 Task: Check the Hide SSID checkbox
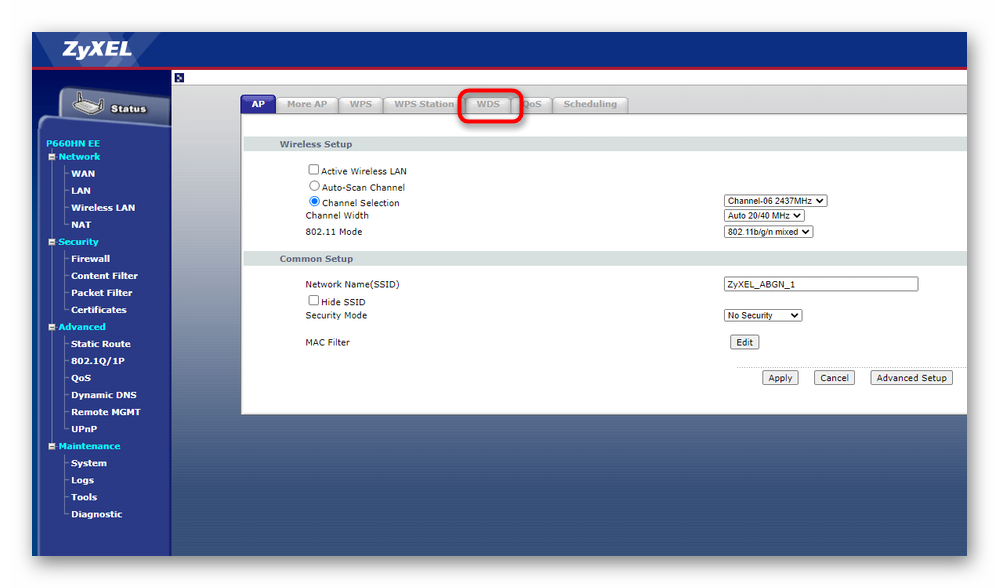point(314,300)
